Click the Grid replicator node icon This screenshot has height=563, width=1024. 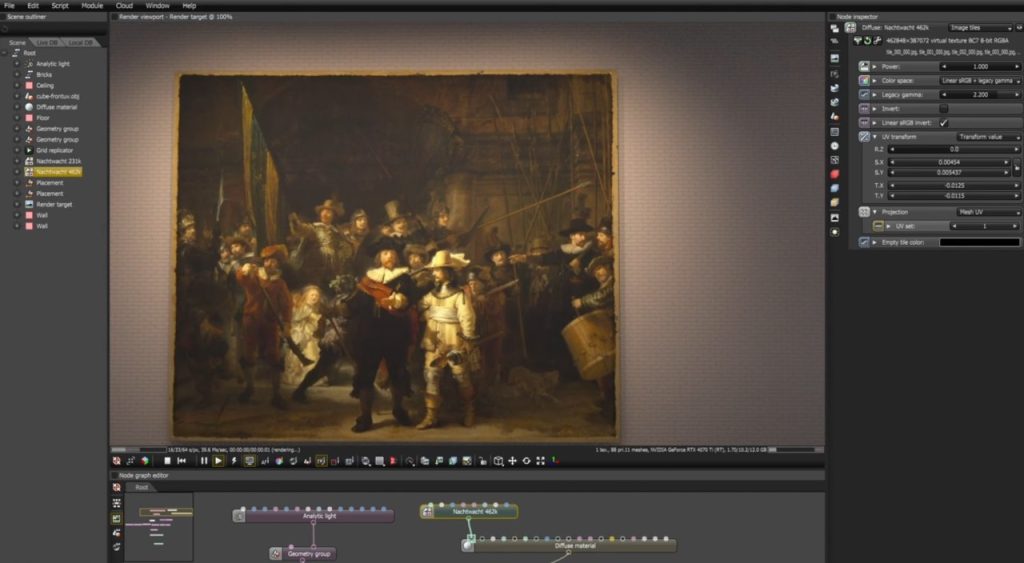29,150
